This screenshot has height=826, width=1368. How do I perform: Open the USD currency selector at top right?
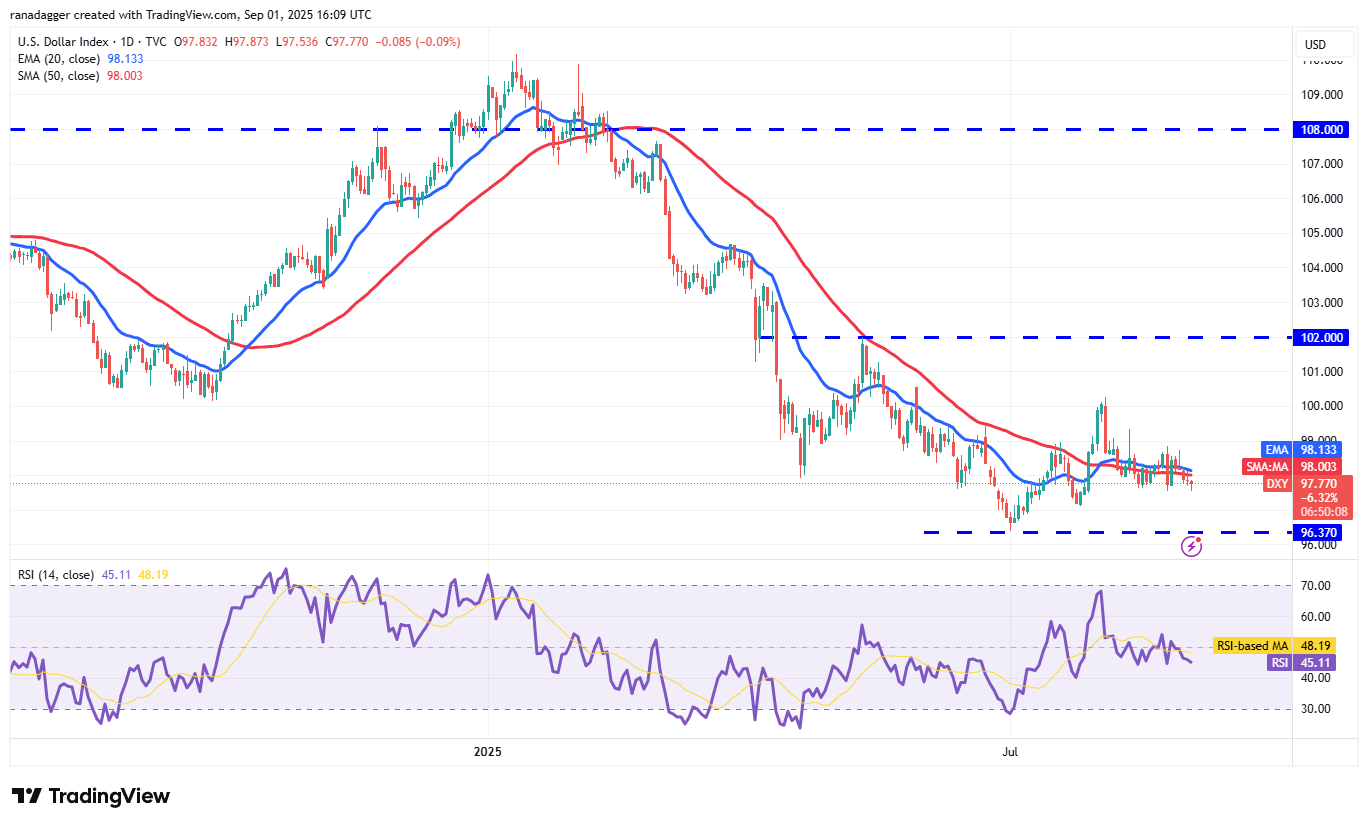click(1324, 44)
